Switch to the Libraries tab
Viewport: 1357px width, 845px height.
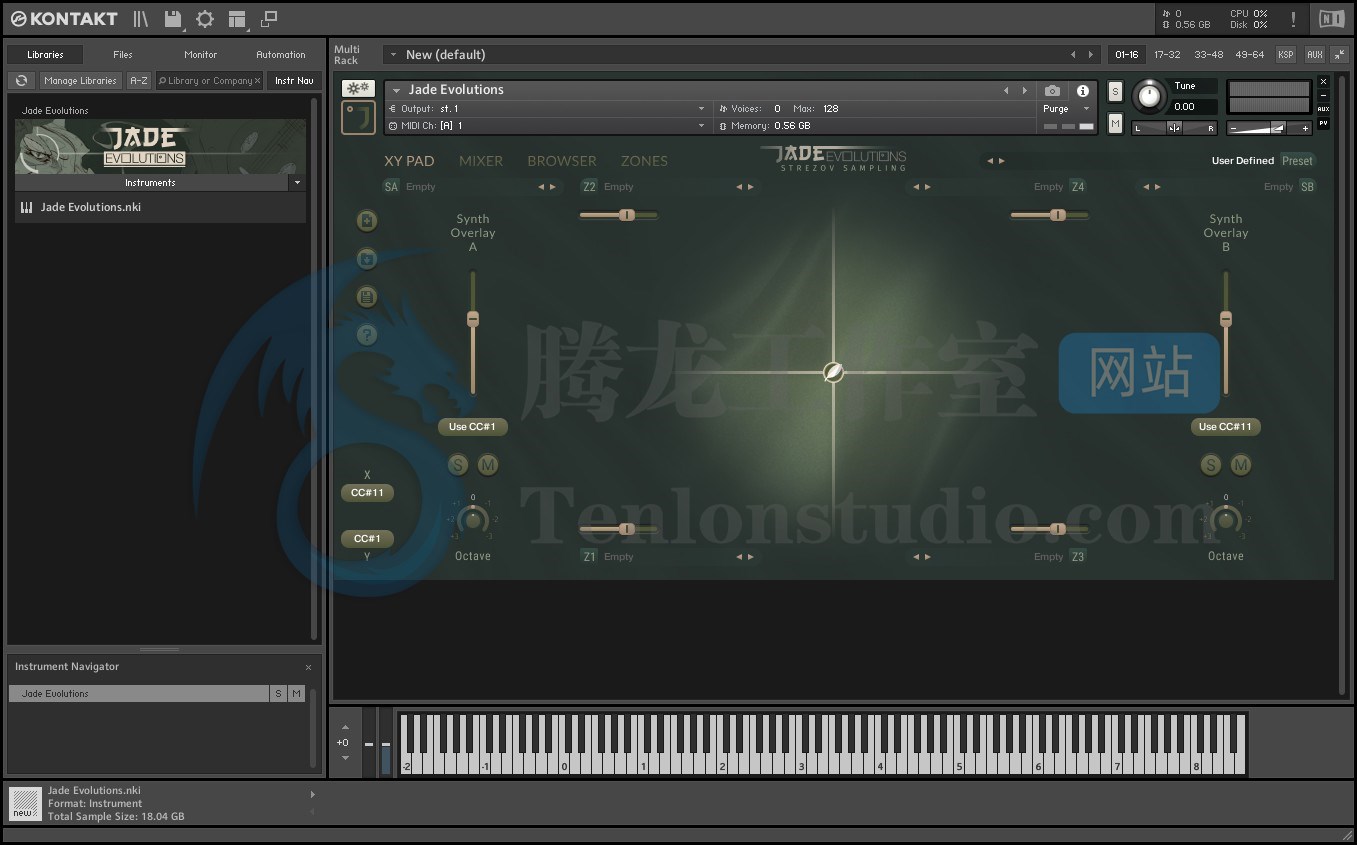pos(45,55)
